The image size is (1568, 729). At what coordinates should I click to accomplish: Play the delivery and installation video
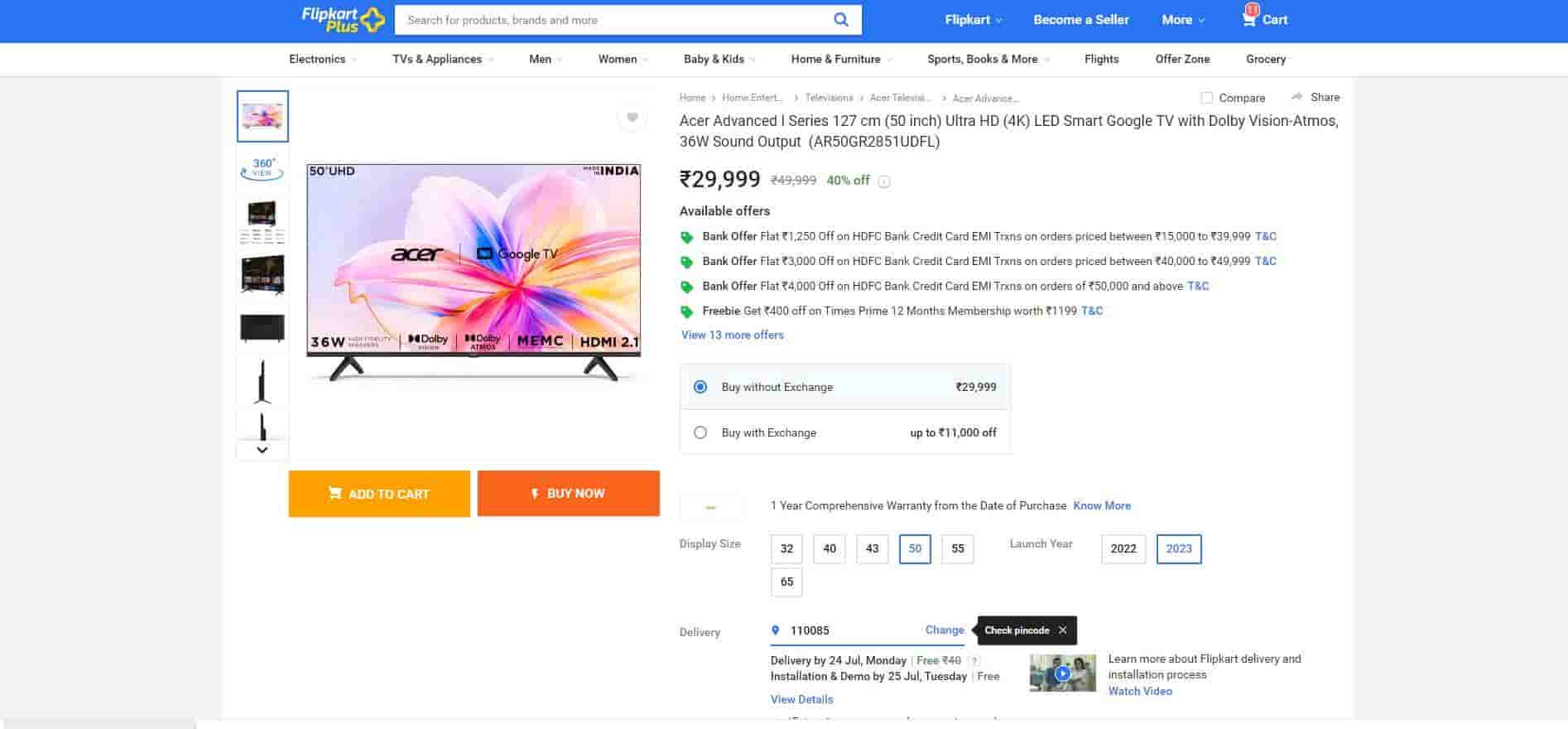(x=1062, y=673)
